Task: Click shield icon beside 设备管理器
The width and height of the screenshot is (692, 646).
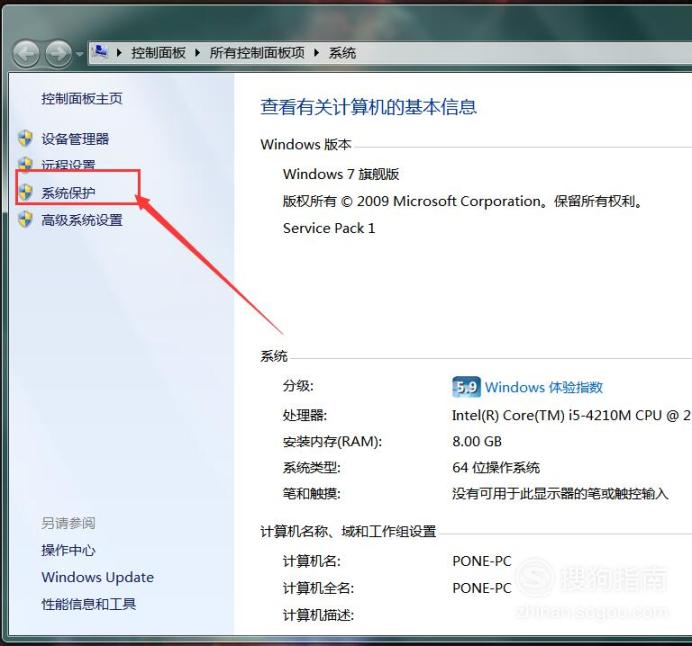Action: 25,138
